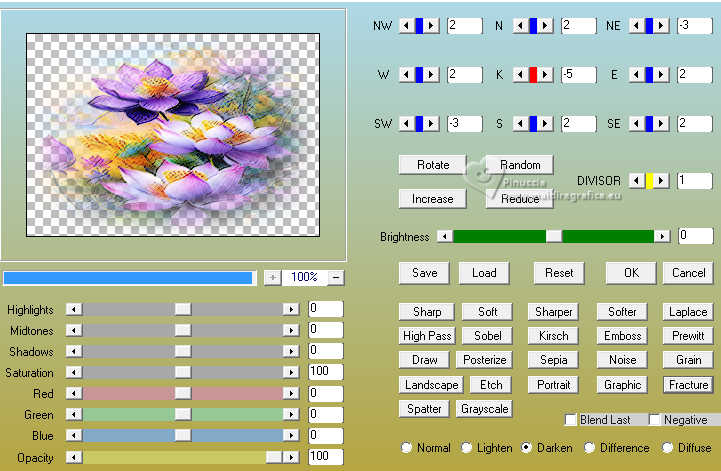The width and height of the screenshot is (721, 471).
Task: Increase the DIVISOR value arrow
Action: pos(661,180)
